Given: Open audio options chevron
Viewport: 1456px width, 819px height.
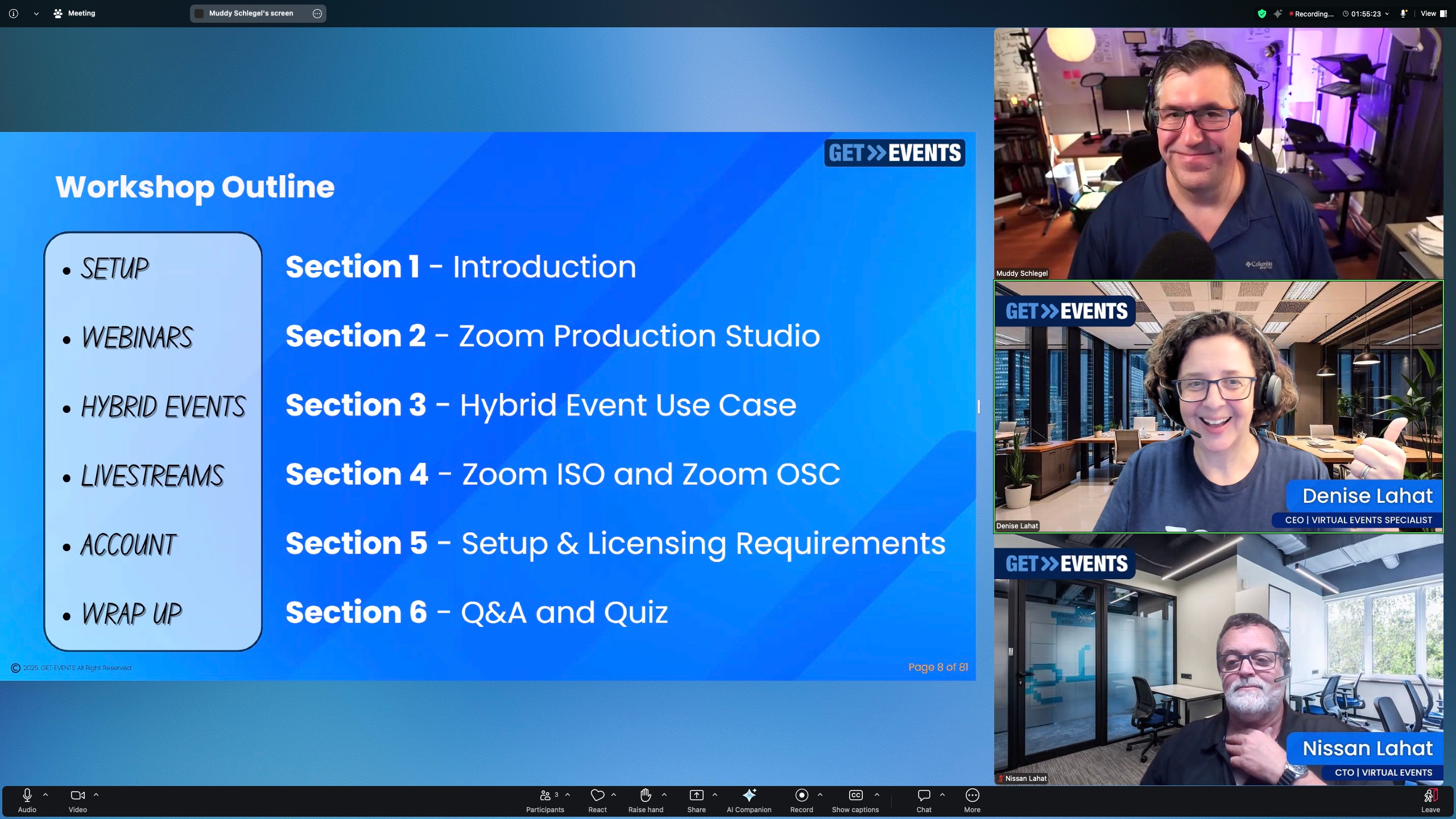Looking at the screenshot, I should pyautogui.click(x=45, y=795).
